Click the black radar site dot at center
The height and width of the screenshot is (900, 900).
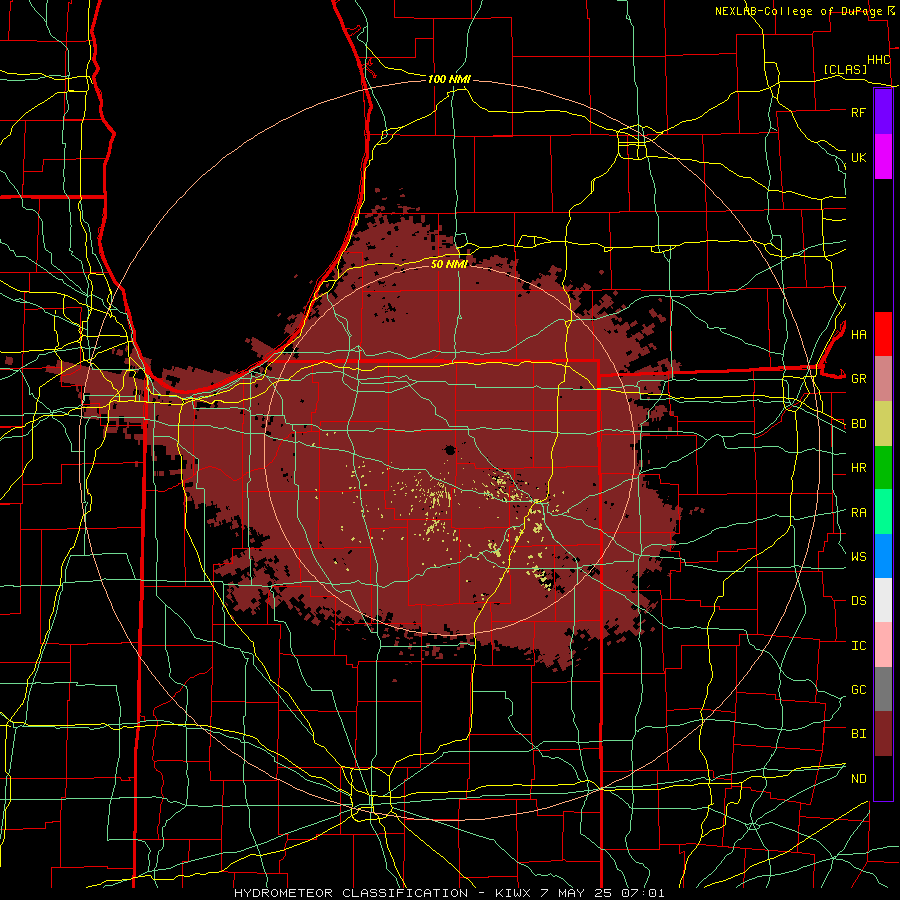tap(449, 449)
